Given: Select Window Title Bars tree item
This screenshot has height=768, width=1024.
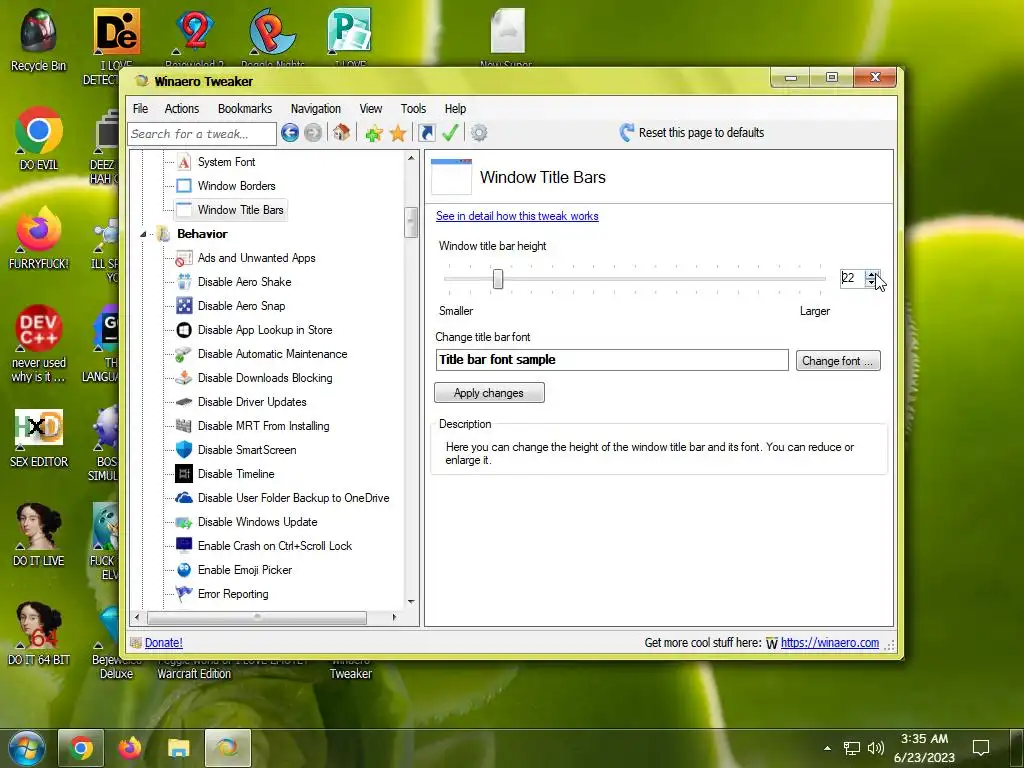Looking at the screenshot, I should 240,210.
